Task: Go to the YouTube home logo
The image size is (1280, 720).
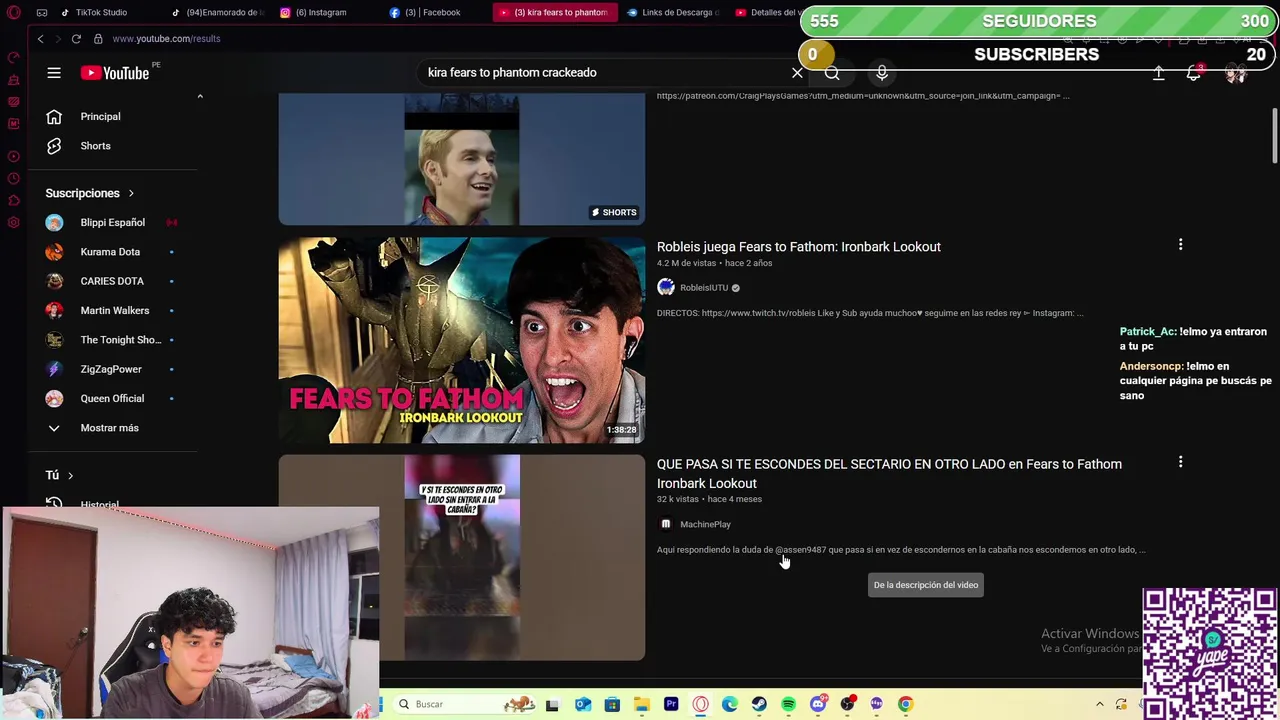Action: click(x=115, y=73)
